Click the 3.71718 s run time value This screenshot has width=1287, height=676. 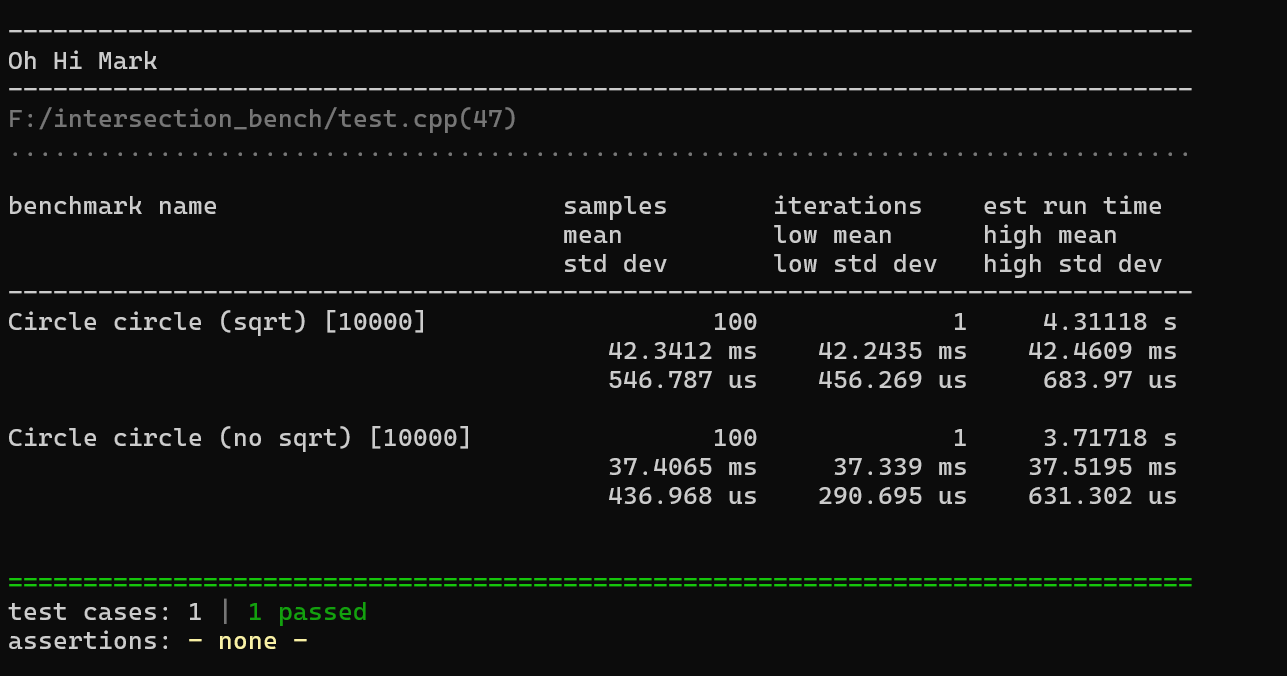[x=1102, y=438]
